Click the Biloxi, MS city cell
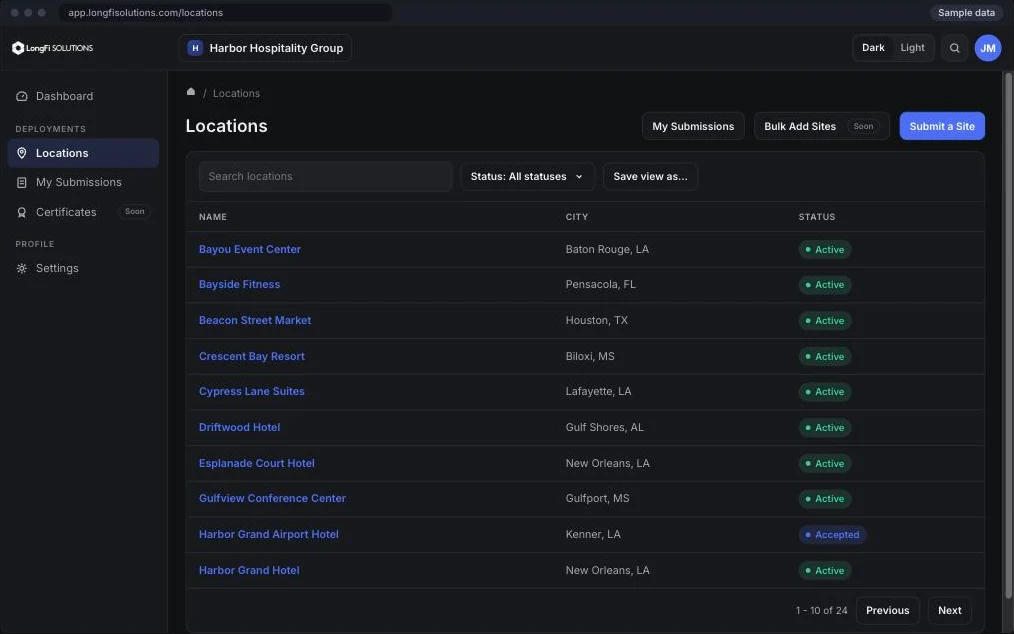 click(590, 356)
